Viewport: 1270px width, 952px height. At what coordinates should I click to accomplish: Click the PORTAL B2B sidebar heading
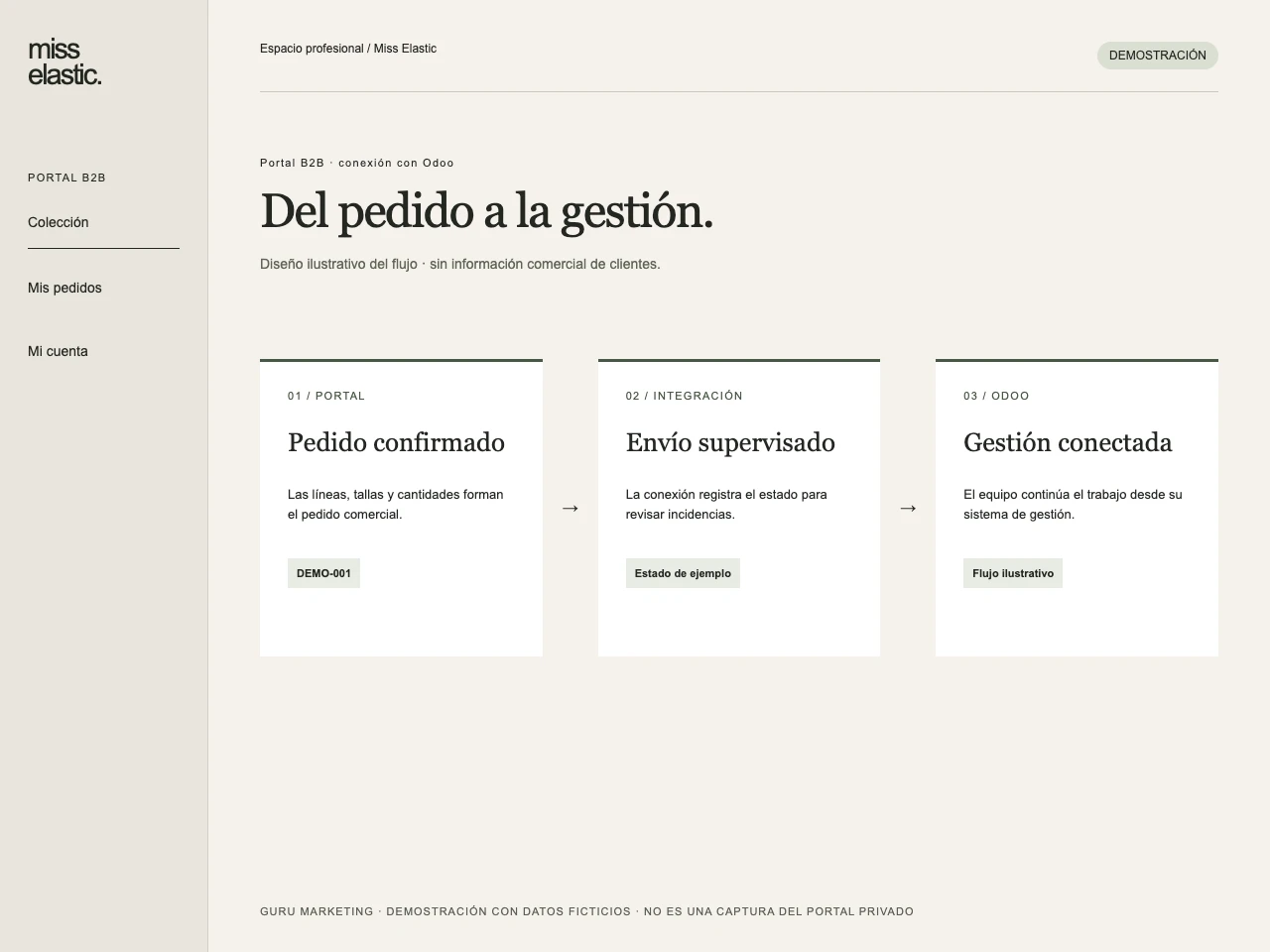(66, 178)
